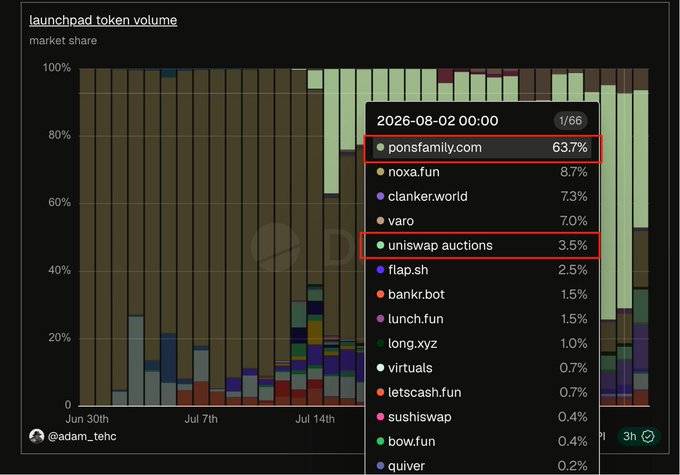The image size is (680, 475).
Task: Click the 1/66 counter badge in tooltip
Action: tap(570, 121)
